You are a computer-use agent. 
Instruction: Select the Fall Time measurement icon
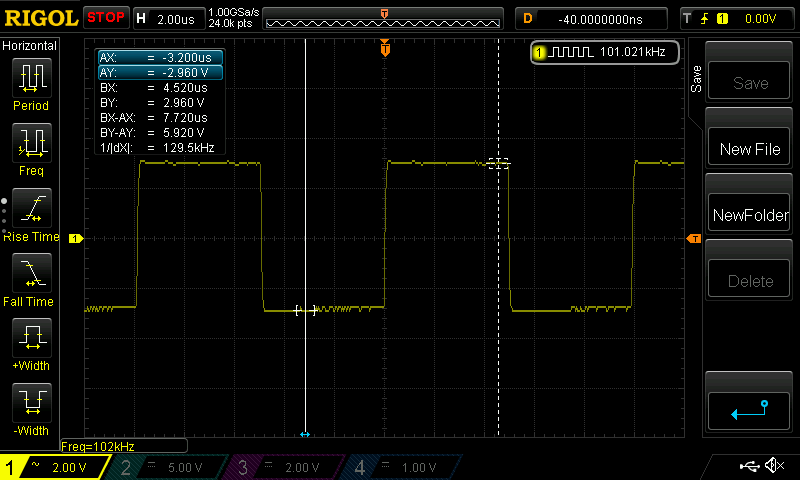click(31, 273)
